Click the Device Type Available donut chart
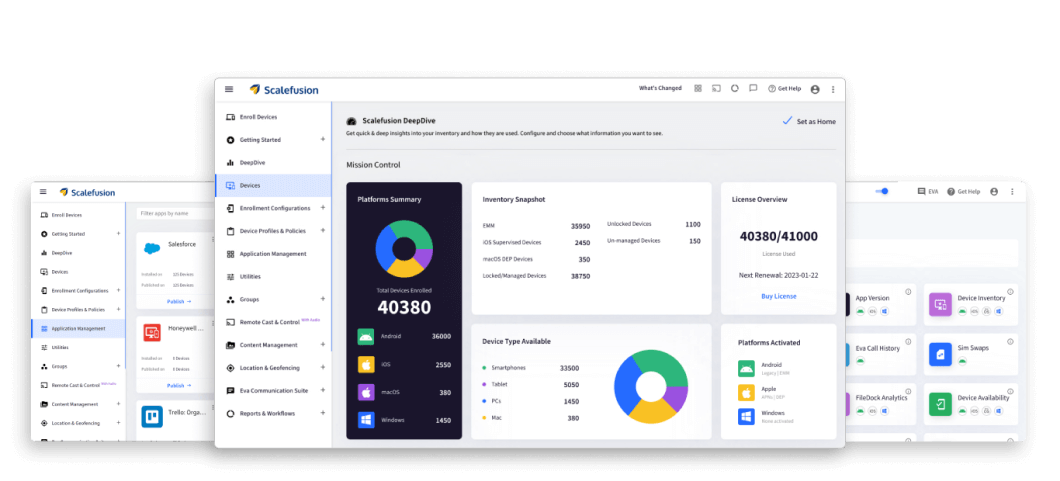 pyautogui.click(x=650, y=386)
